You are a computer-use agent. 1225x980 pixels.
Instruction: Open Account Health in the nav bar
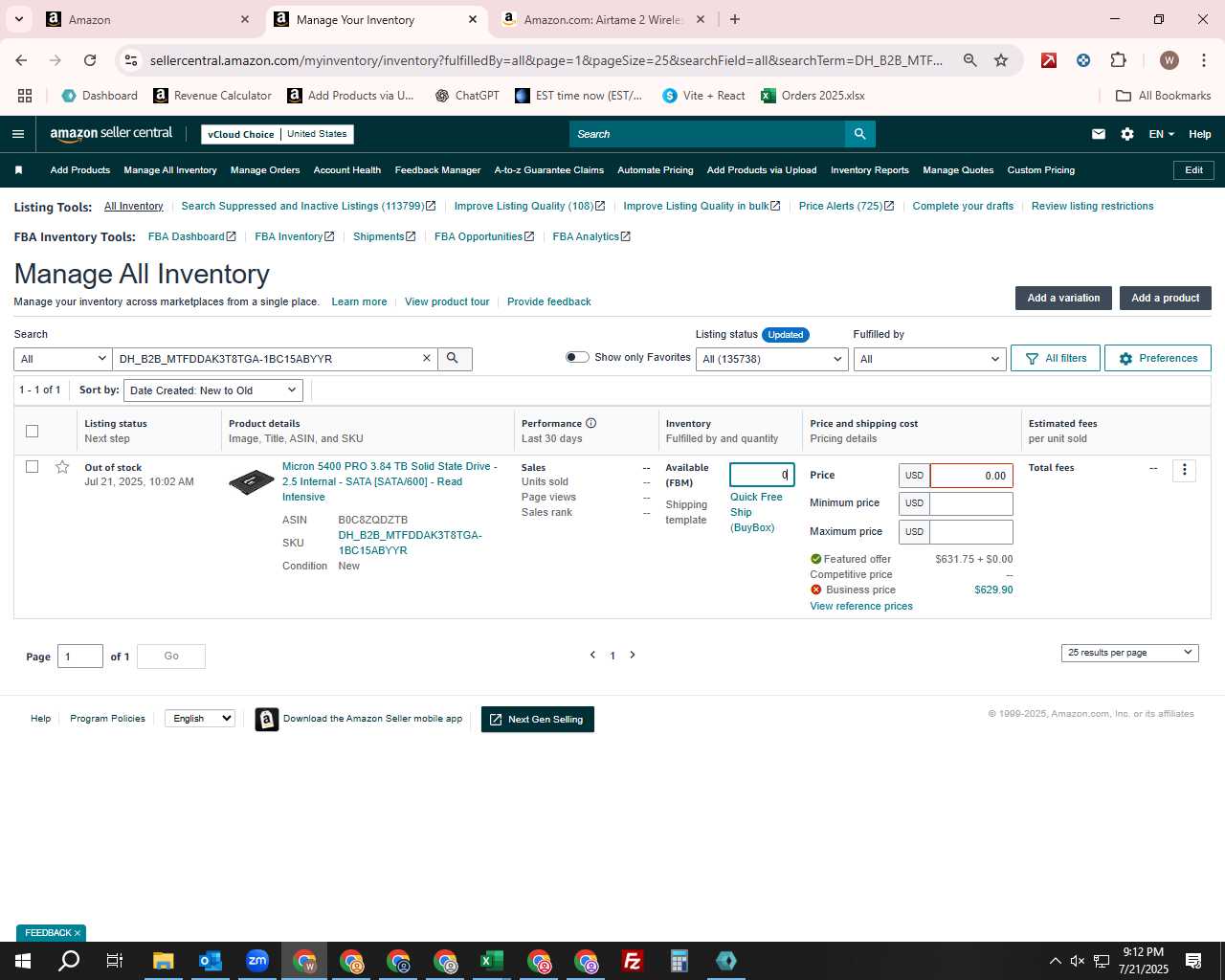pyautogui.click(x=347, y=170)
